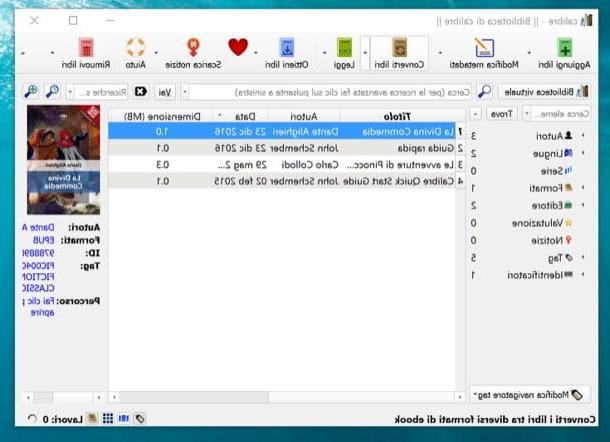The image size is (610, 442).
Task: Select La Divina Commedia title cell
Action: coord(397,132)
